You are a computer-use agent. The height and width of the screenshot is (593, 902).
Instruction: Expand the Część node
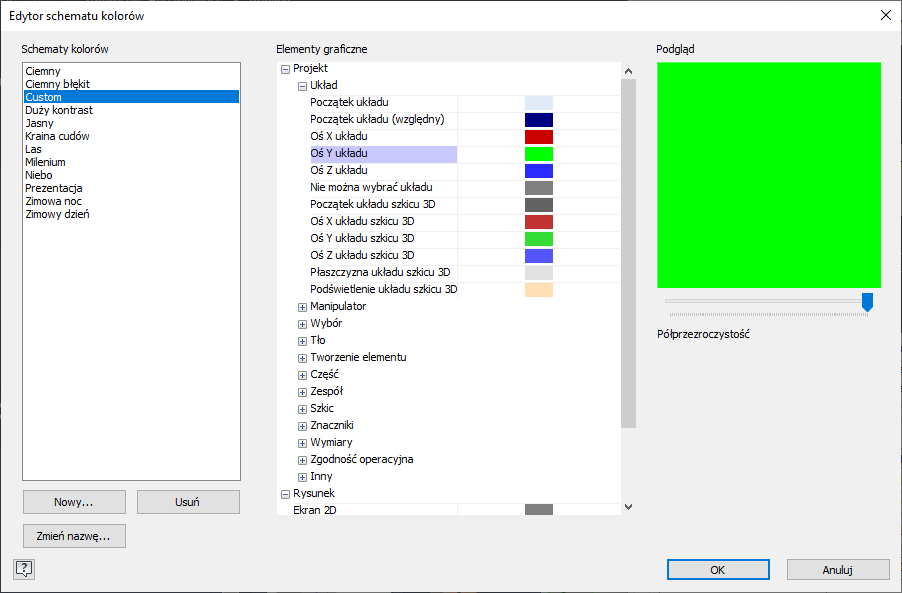coord(302,375)
